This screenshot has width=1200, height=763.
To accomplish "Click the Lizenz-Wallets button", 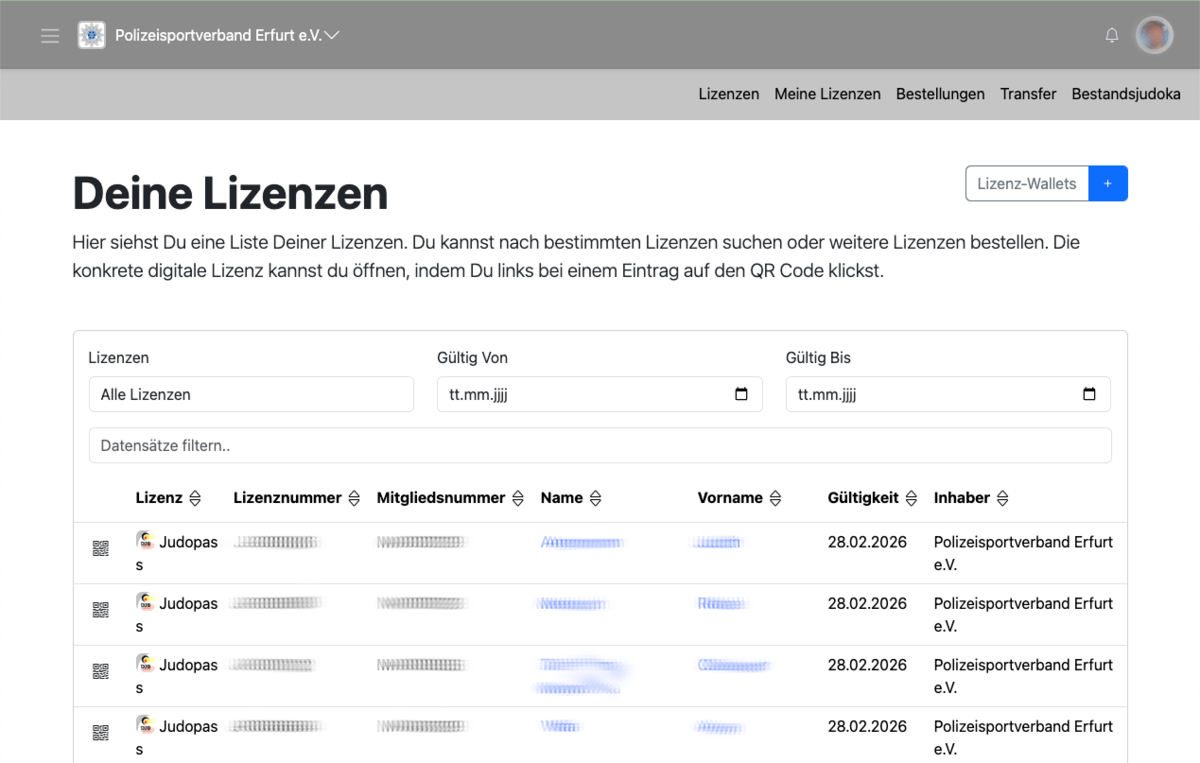I will pyautogui.click(x=1026, y=184).
